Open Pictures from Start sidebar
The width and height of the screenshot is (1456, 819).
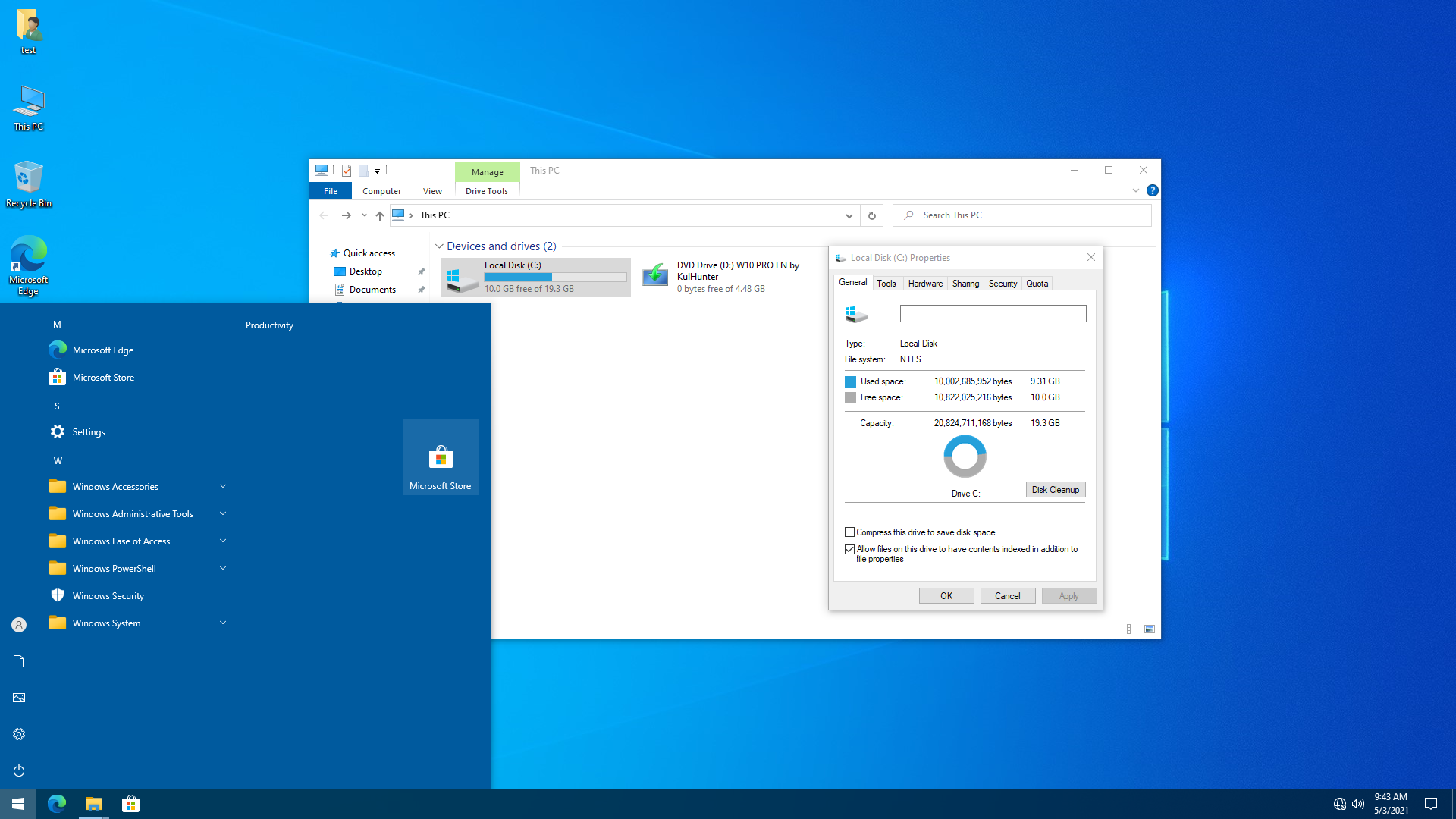click(19, 698)
